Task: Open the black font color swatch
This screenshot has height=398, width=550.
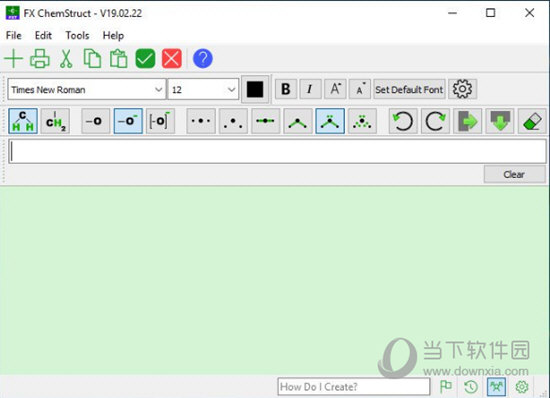Action: (255, 89)
